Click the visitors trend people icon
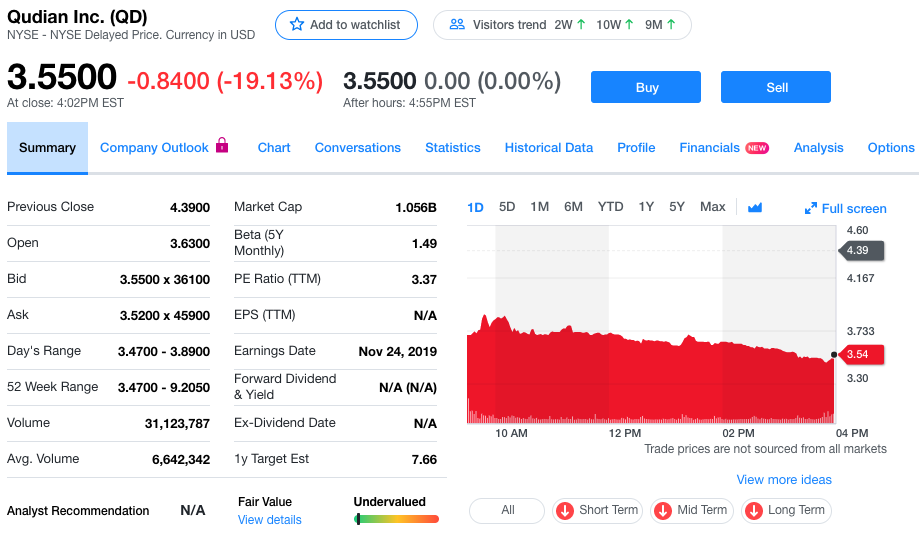 (x=457, y=25)
